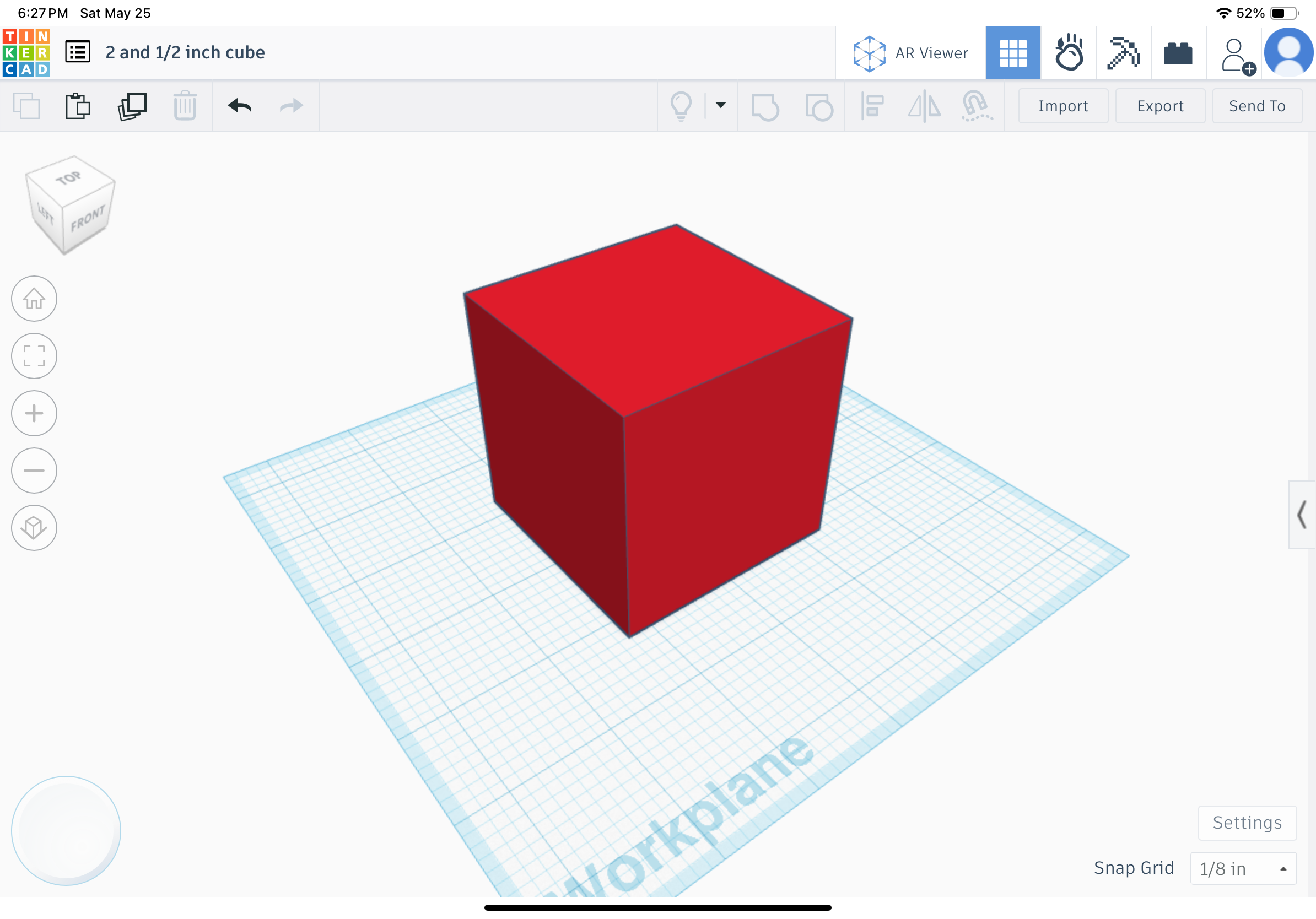The width and height of the screenshot is (1316, 919).
Task: Click the Send To button
Action: 1257,106
